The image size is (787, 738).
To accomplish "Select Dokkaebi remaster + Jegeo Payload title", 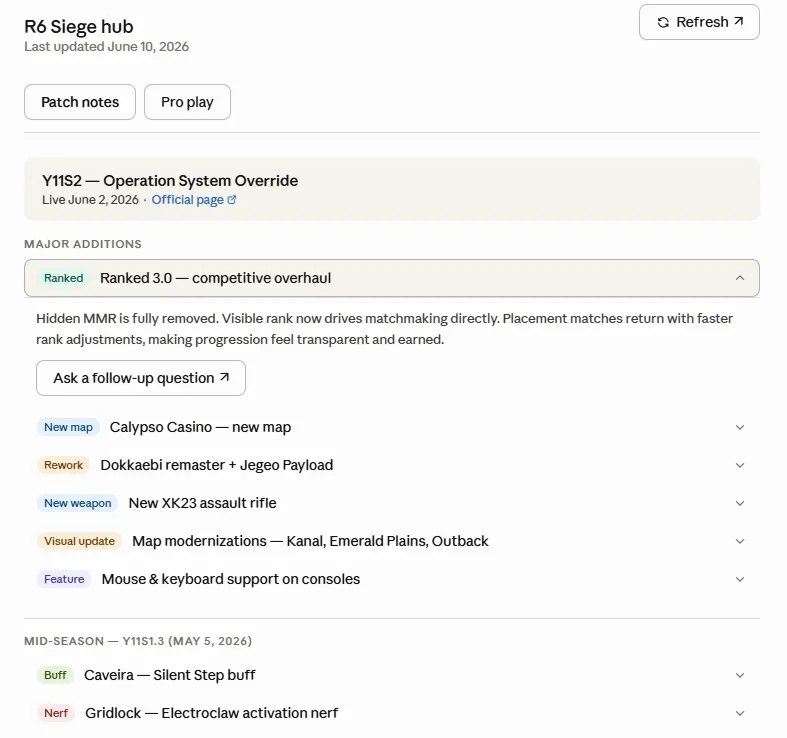I will (217, 465).
